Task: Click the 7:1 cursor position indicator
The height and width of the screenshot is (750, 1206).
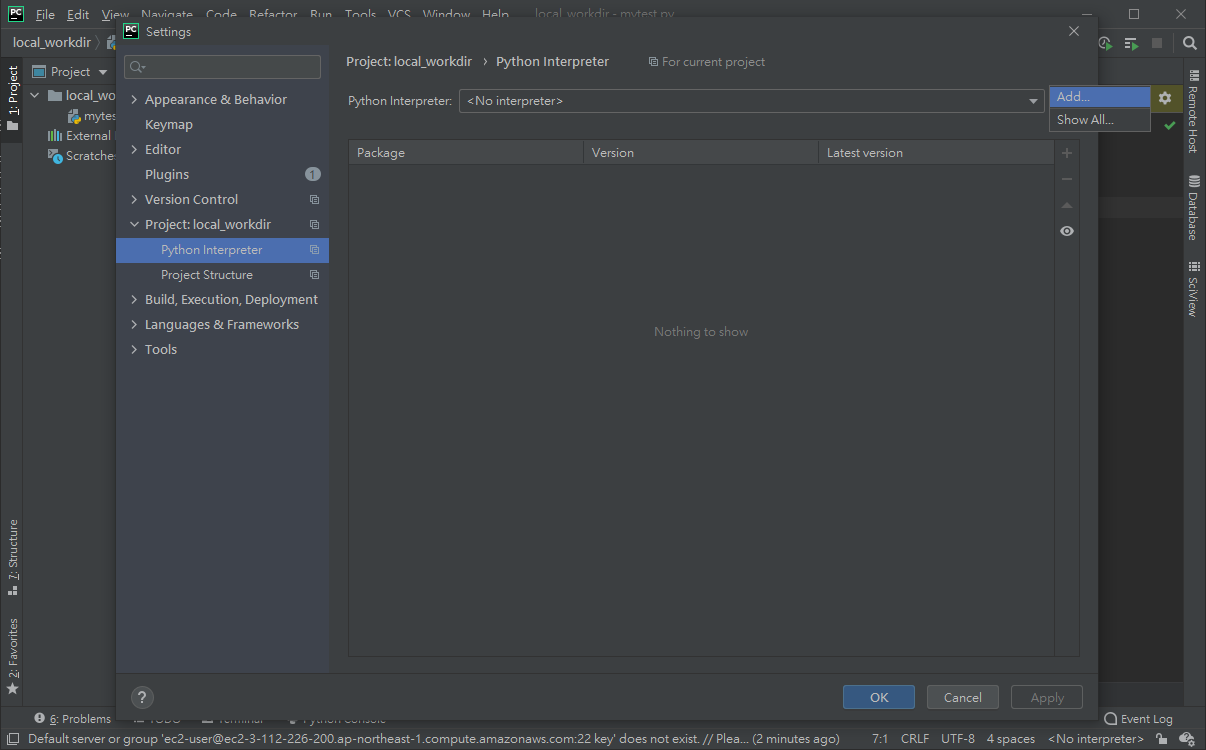Action: click(880, 739)
